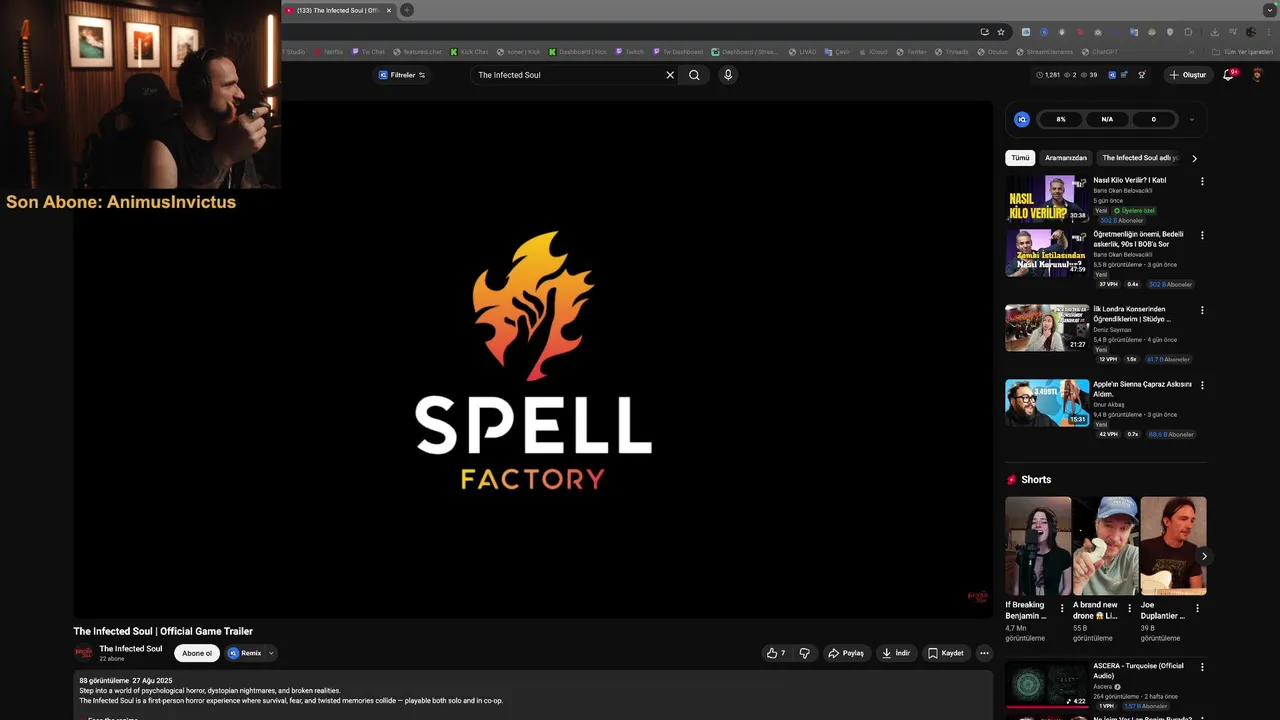Open the browser downloads icon
This screenshot has width=1280, height=720.
pos(1214,32)
